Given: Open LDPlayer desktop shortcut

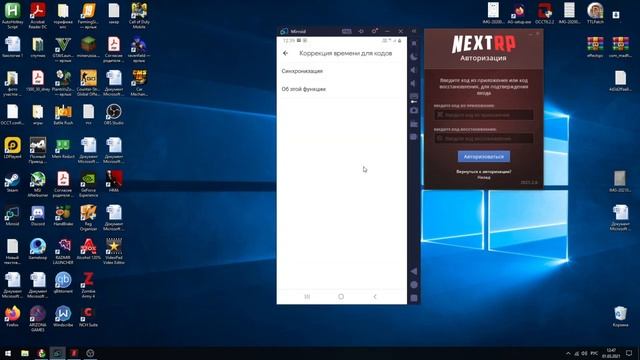Looking at the screenshot, I should (12, 148).
